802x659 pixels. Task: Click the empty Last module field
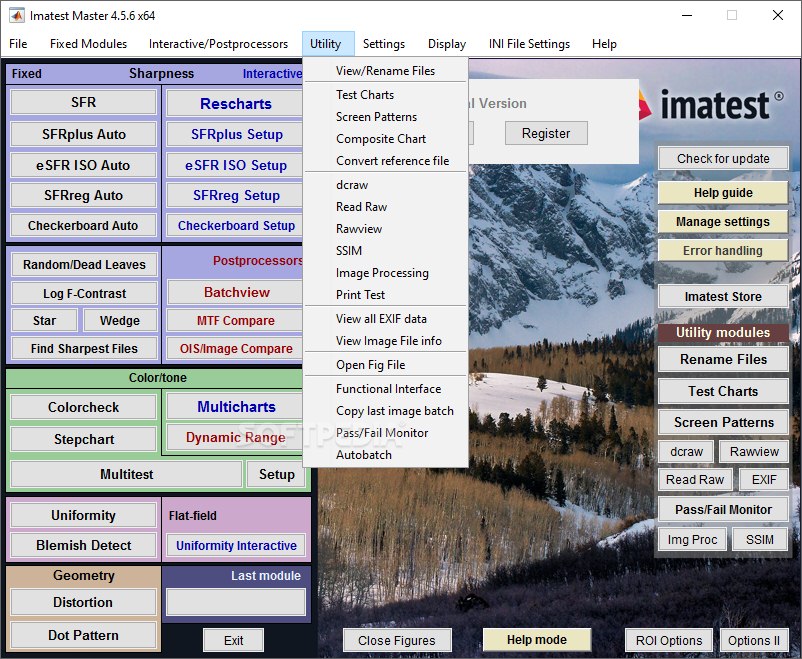(236, 602)
